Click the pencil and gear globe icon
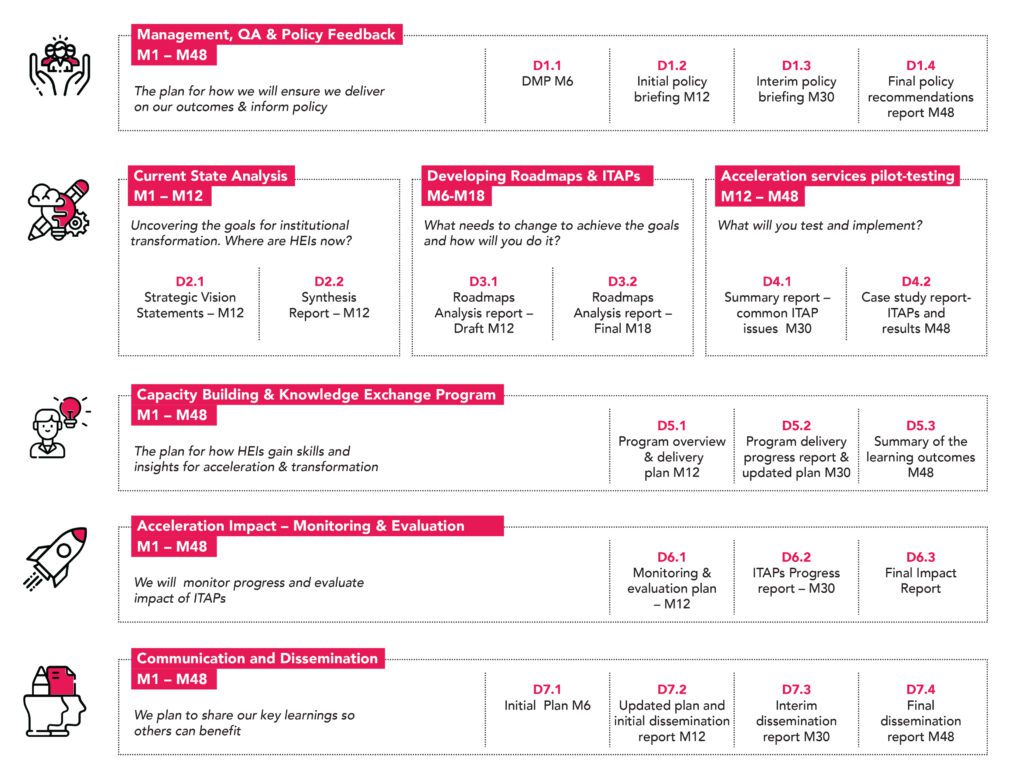Screen dimensions: 1024x779 click(60, 210)
